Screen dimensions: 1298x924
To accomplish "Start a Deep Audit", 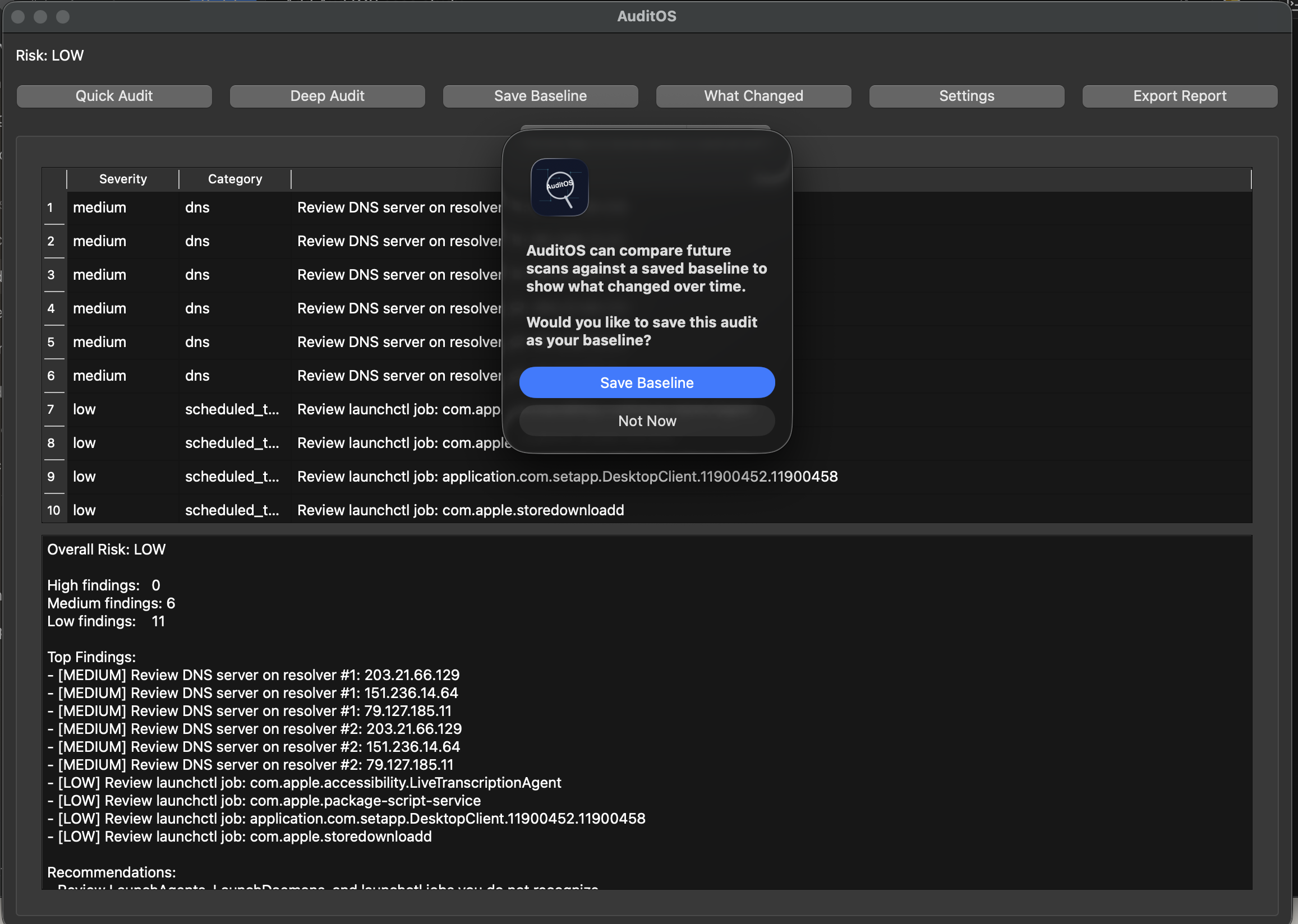I will point(327,95).
